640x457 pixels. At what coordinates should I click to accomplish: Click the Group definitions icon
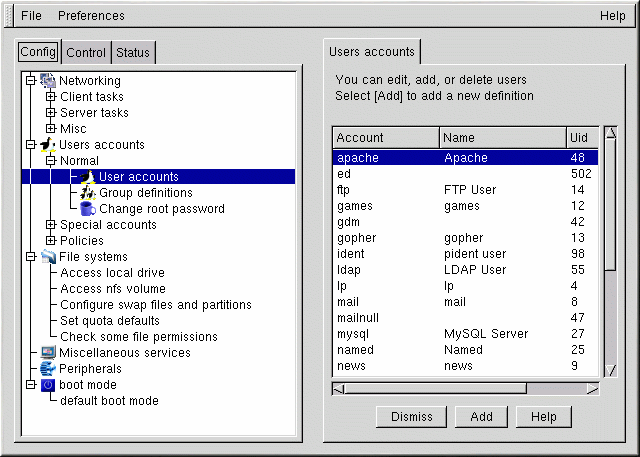(87, 193)
